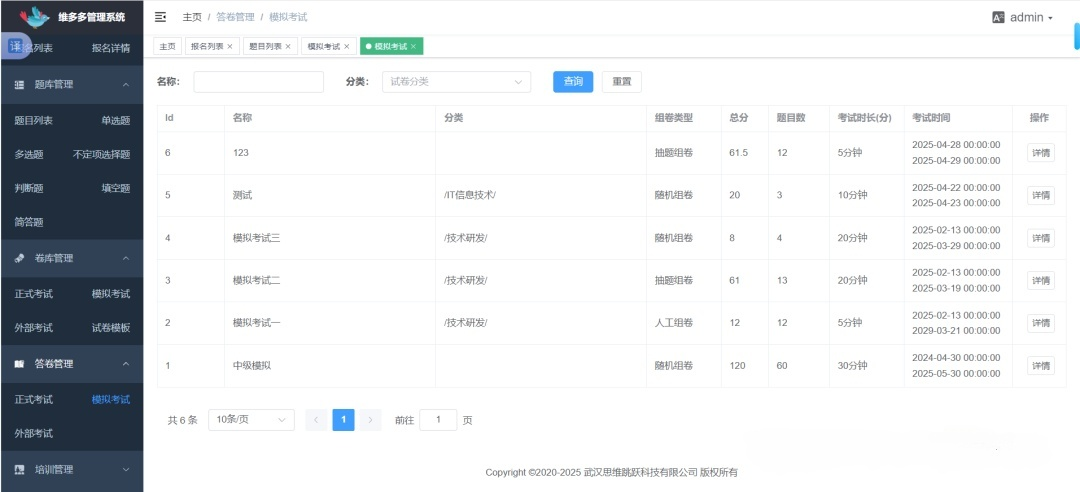The image size is (1080, 492).
Task: Open the 10条/页 page size dropdown
Action: [x=251, y=420]
